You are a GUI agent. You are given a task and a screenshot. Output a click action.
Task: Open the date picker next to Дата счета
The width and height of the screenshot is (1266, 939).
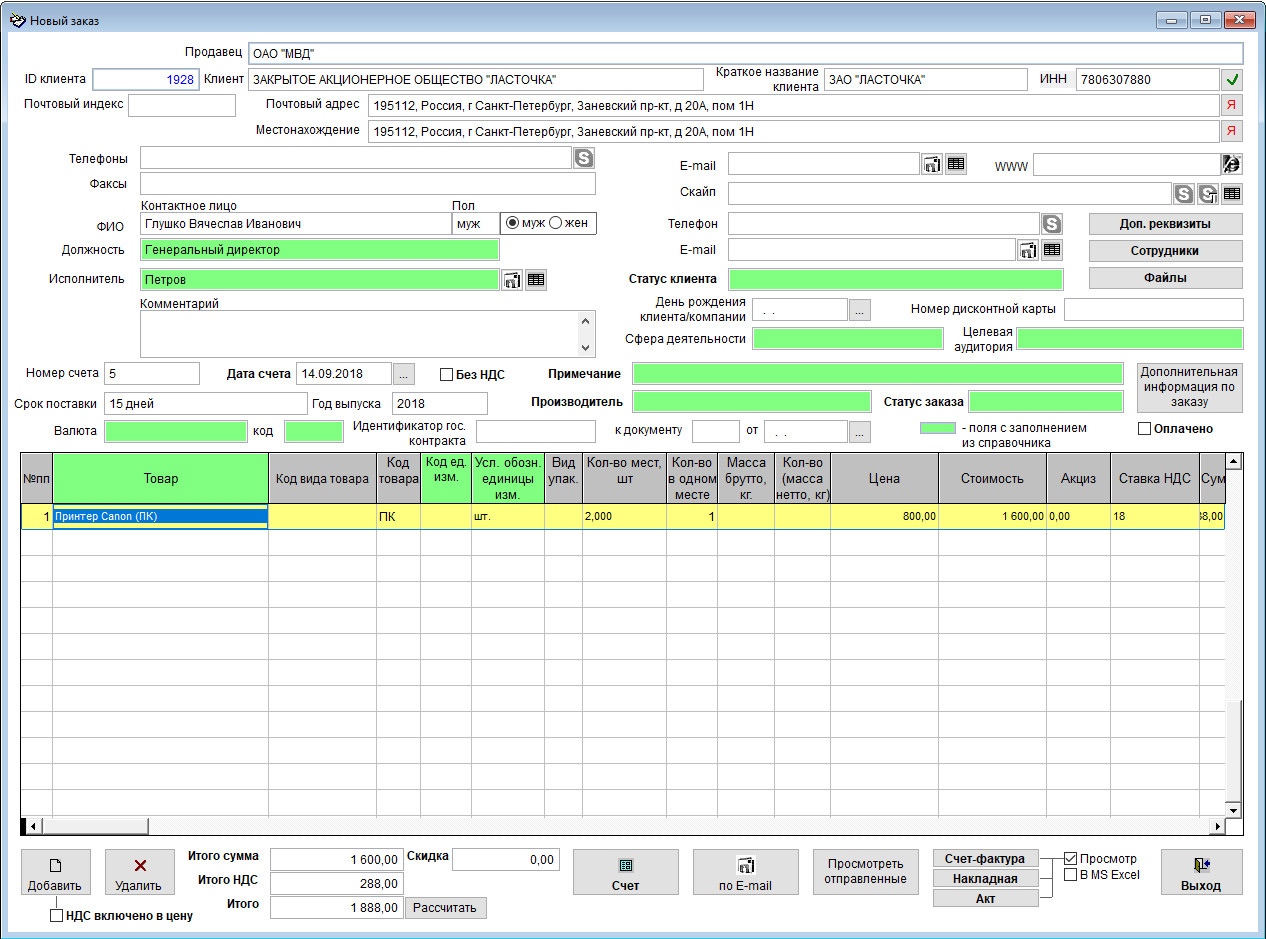pyautogui.click(x=403, y=374)
